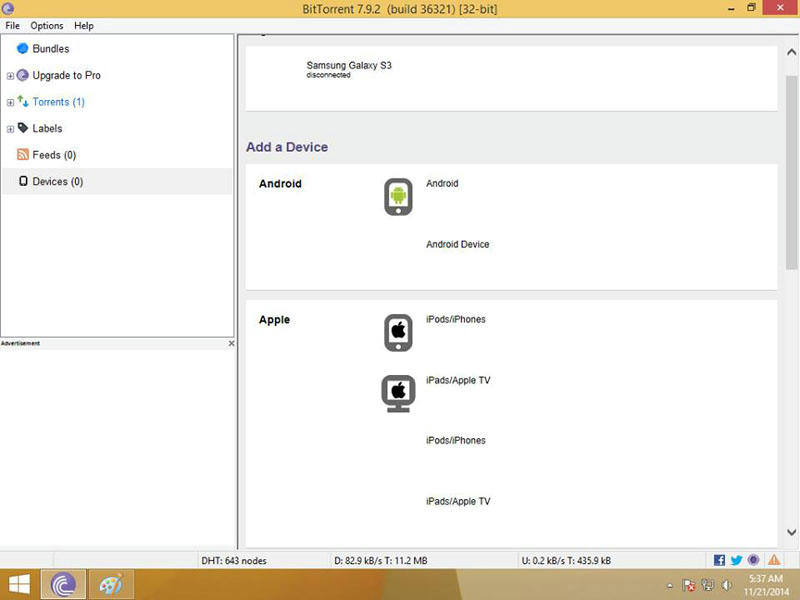The image size is (800, 600).
Task: Click the Facebook icon in status bar
Action: 719,560
